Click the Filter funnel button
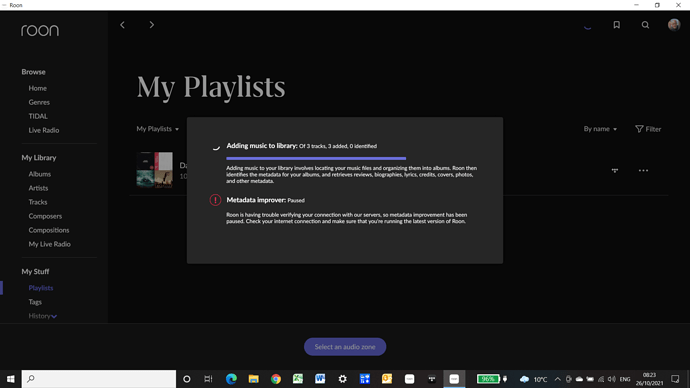The height and width of the screenshot is (388, 690). coord(648,129)
